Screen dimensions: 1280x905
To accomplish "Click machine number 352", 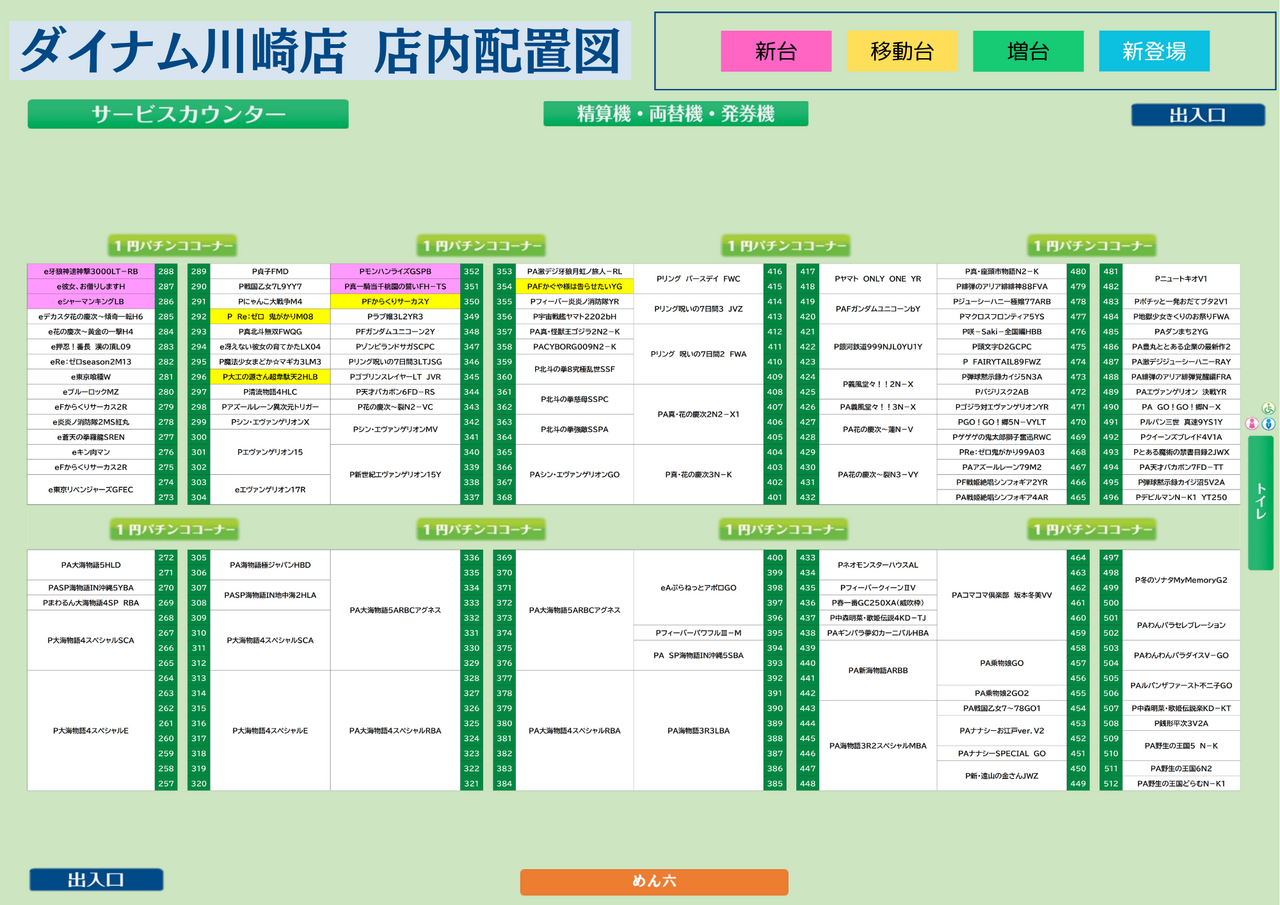I will pyautogui.click(x=471, y=271).
